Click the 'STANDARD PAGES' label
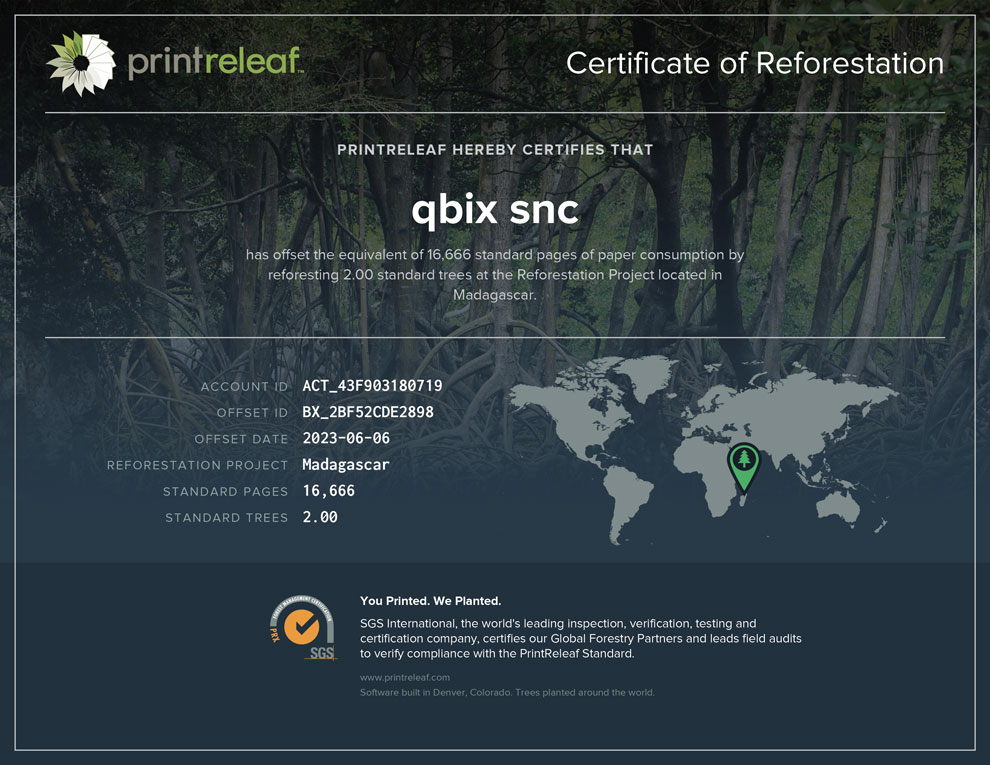This screenshot has height=765, width=990. tap(225, 492)
